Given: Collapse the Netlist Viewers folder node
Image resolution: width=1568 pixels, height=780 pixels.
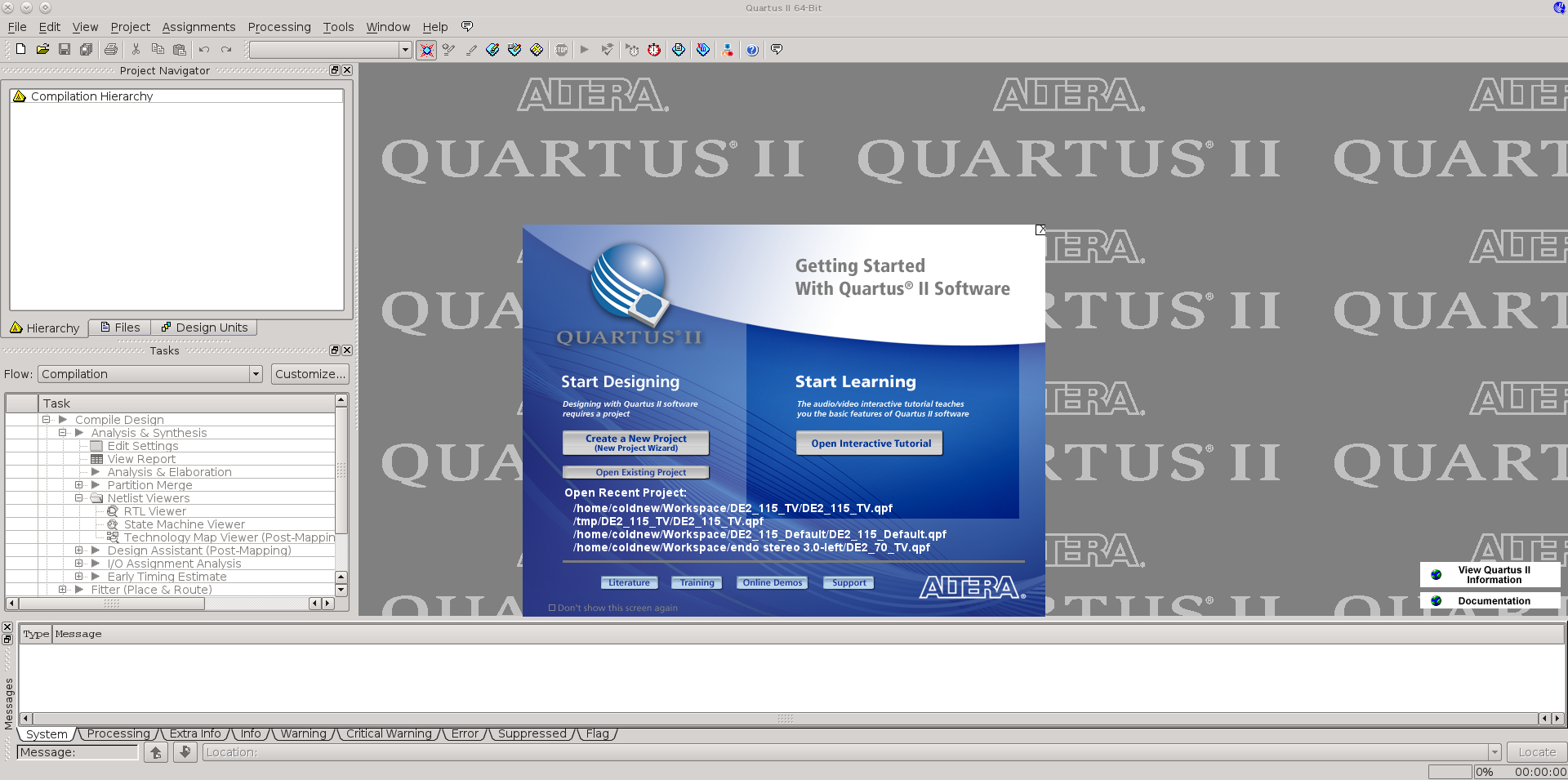Looking at the screenshot, I should tap(79, 498).
